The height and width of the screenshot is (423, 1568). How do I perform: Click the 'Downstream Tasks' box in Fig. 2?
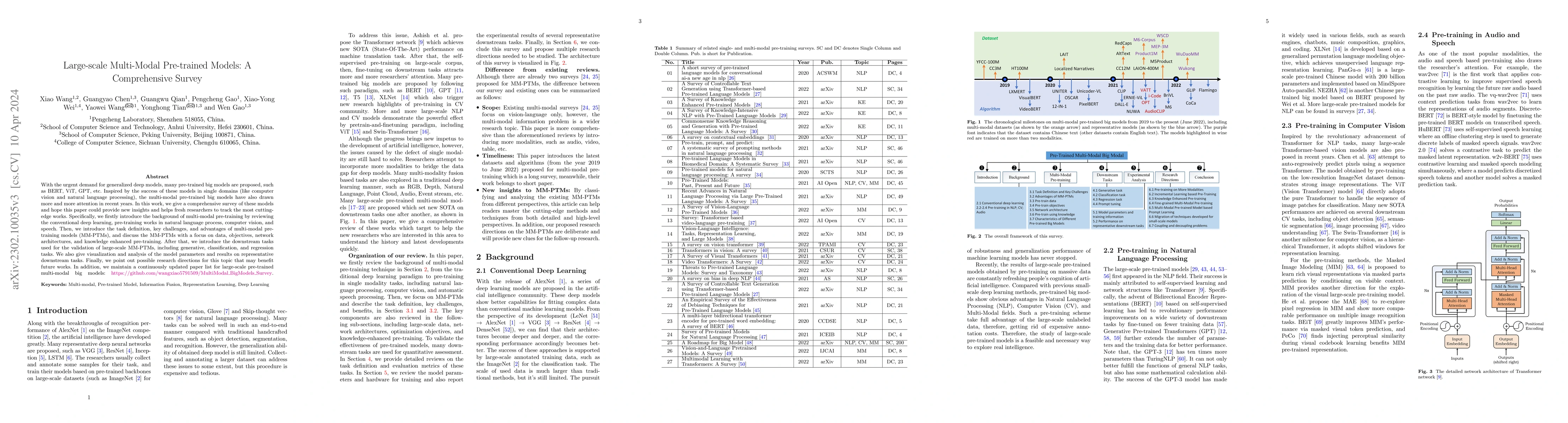pos(1107,177)
